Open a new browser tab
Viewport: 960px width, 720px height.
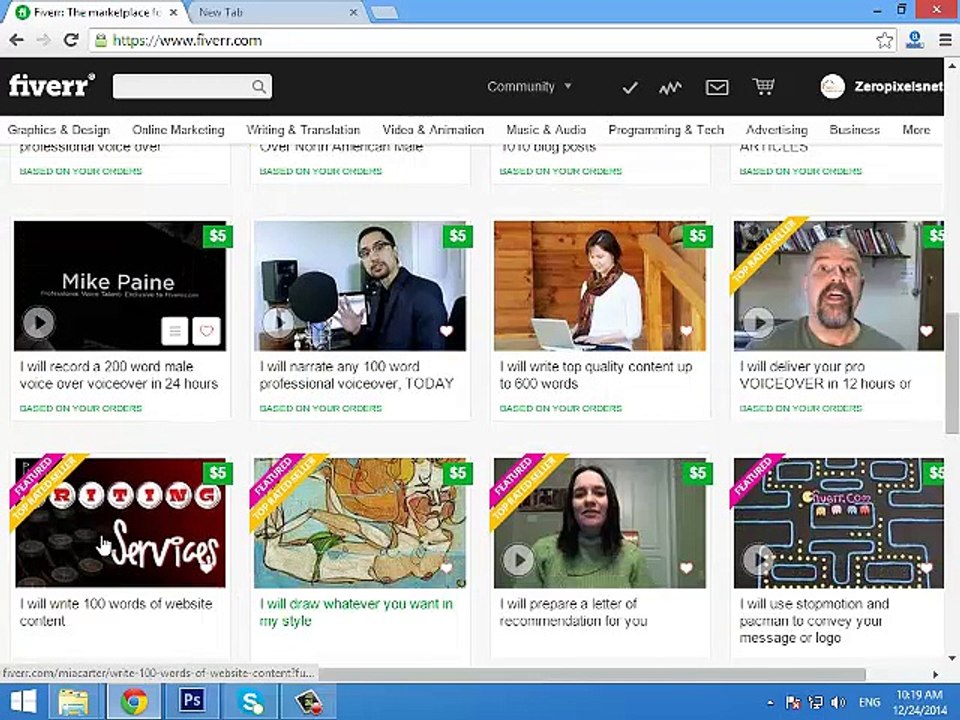point(384,12)
